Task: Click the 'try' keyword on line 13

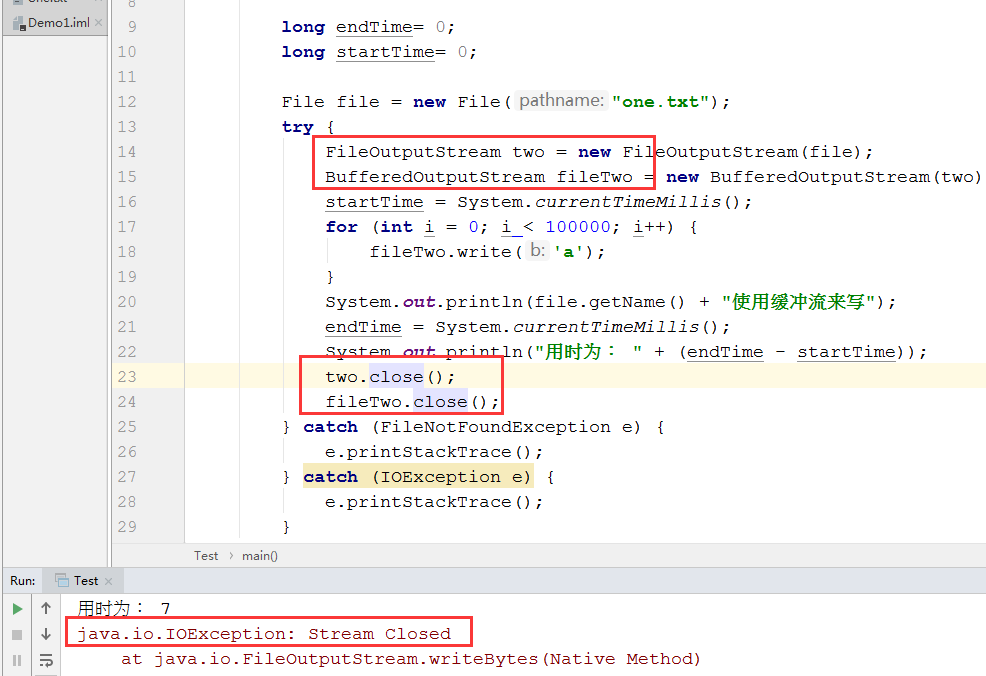Action: pyautogui.click(x=297, y=127)
